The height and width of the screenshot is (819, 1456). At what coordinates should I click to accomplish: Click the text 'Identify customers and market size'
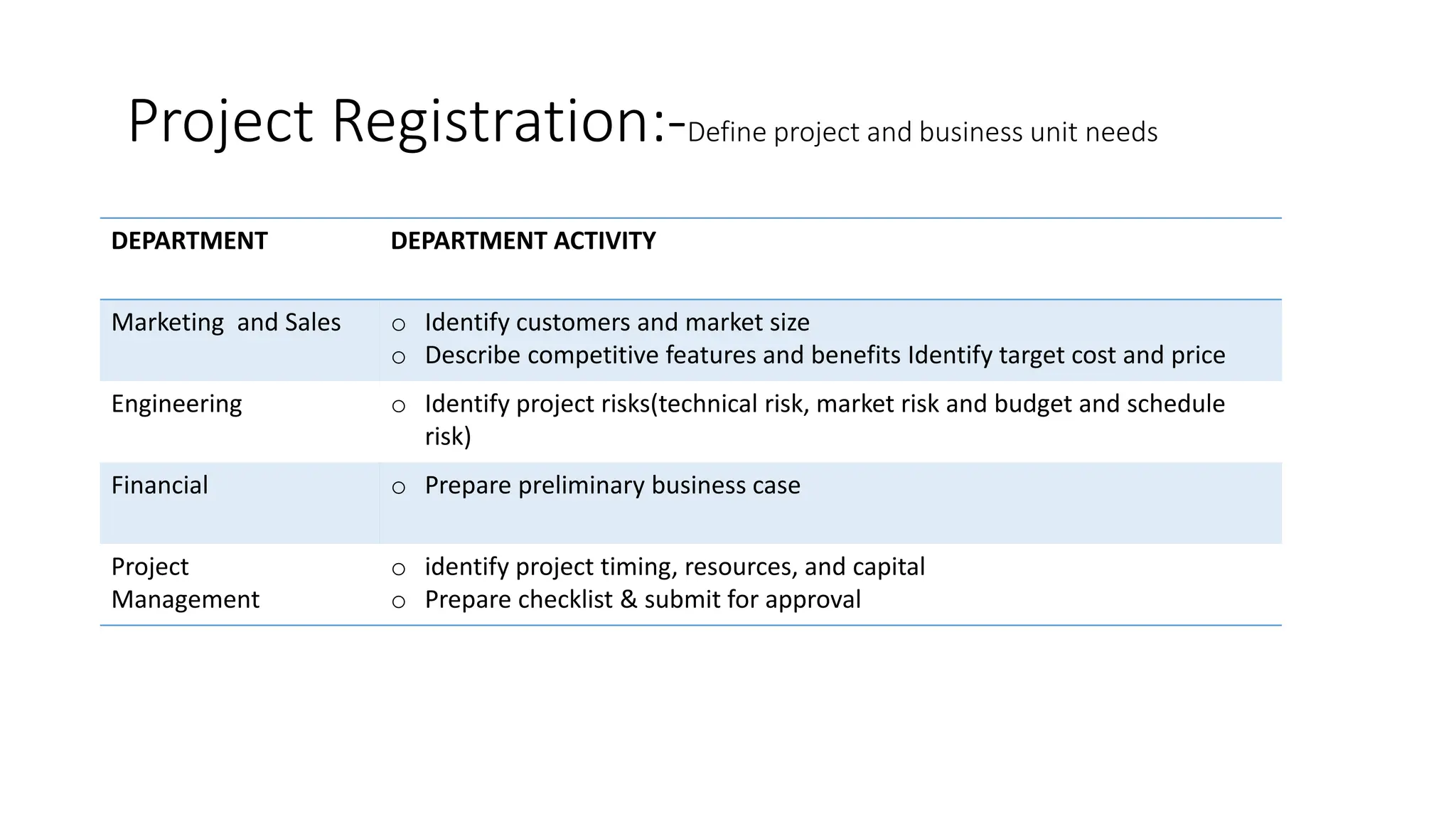616,323
